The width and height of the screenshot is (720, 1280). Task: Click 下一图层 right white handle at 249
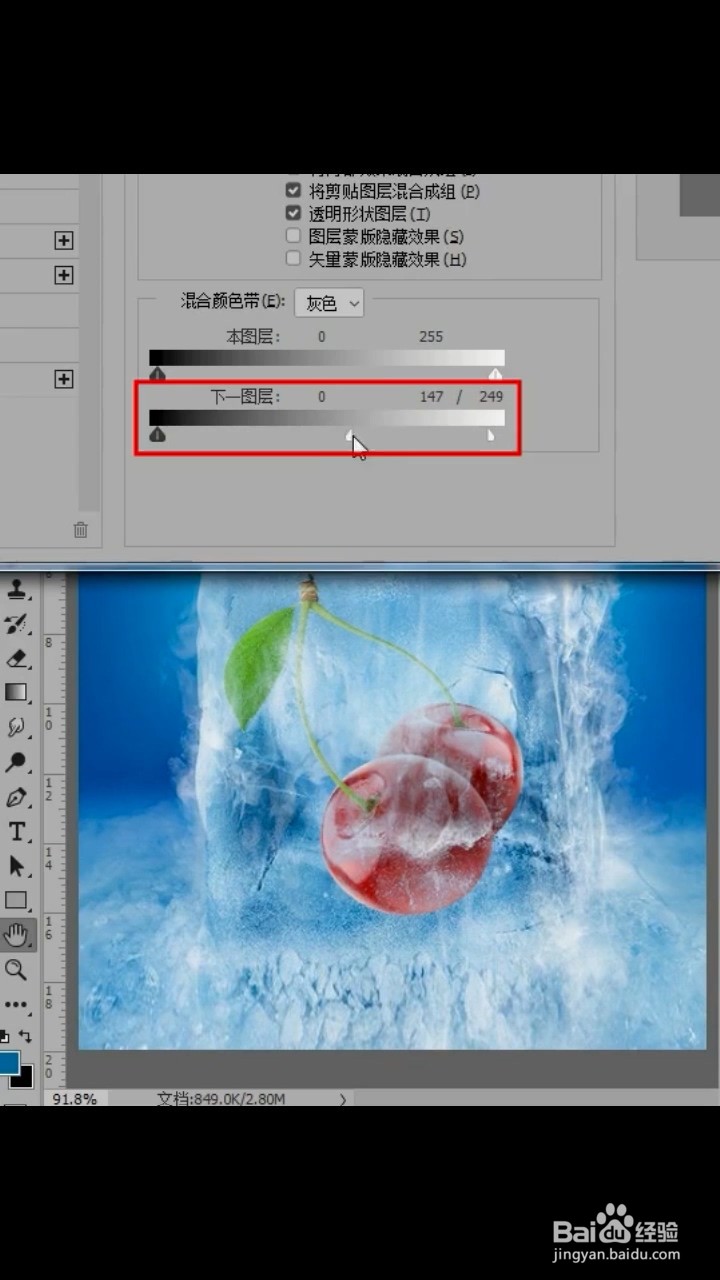490,435
